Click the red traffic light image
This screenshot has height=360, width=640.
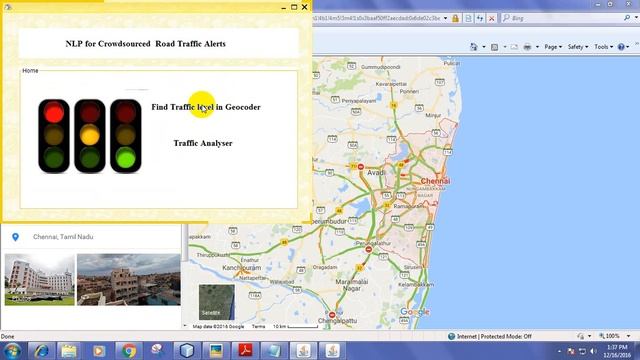(x=54, y=136)
